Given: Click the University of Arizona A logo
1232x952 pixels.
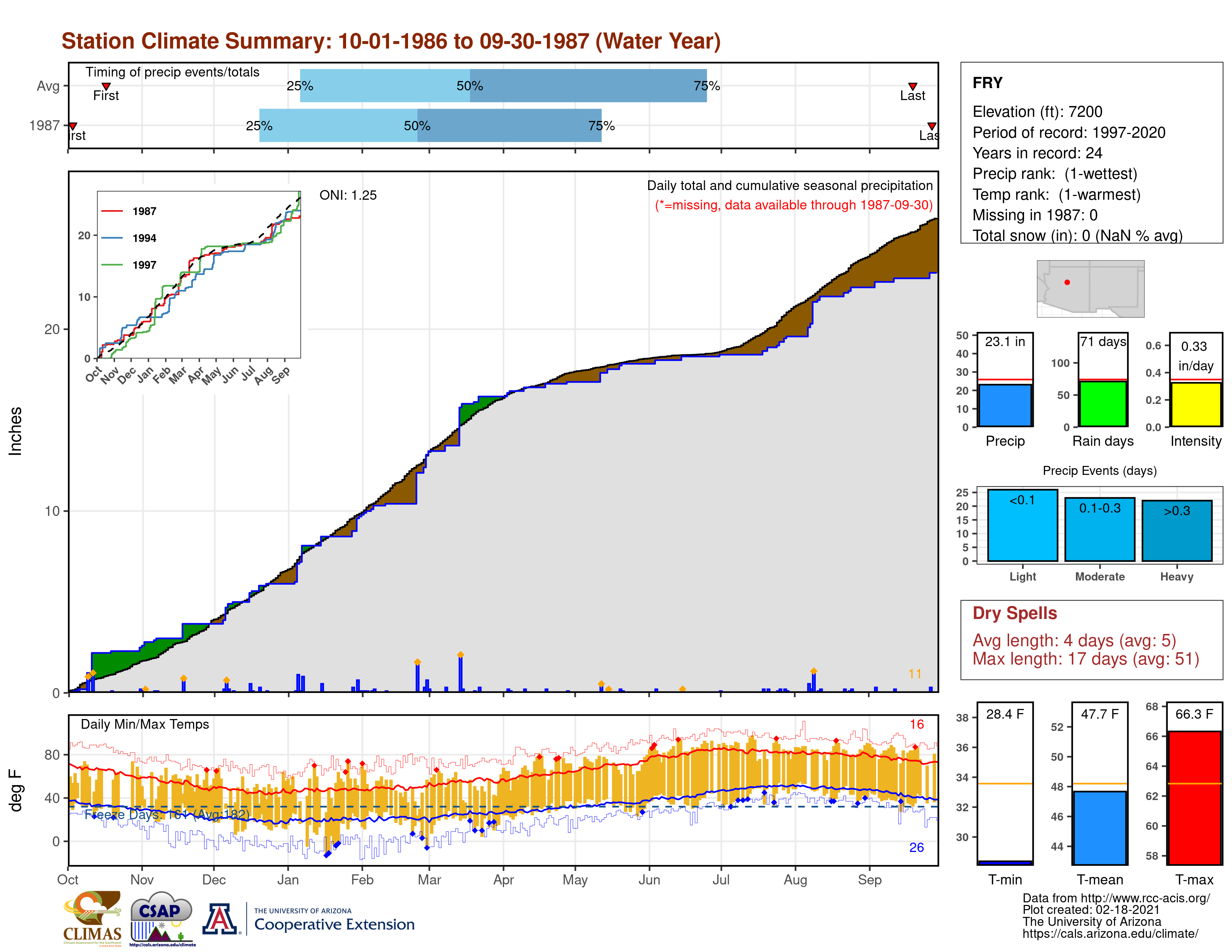Looking at the screenshot, I should [220, 919].
